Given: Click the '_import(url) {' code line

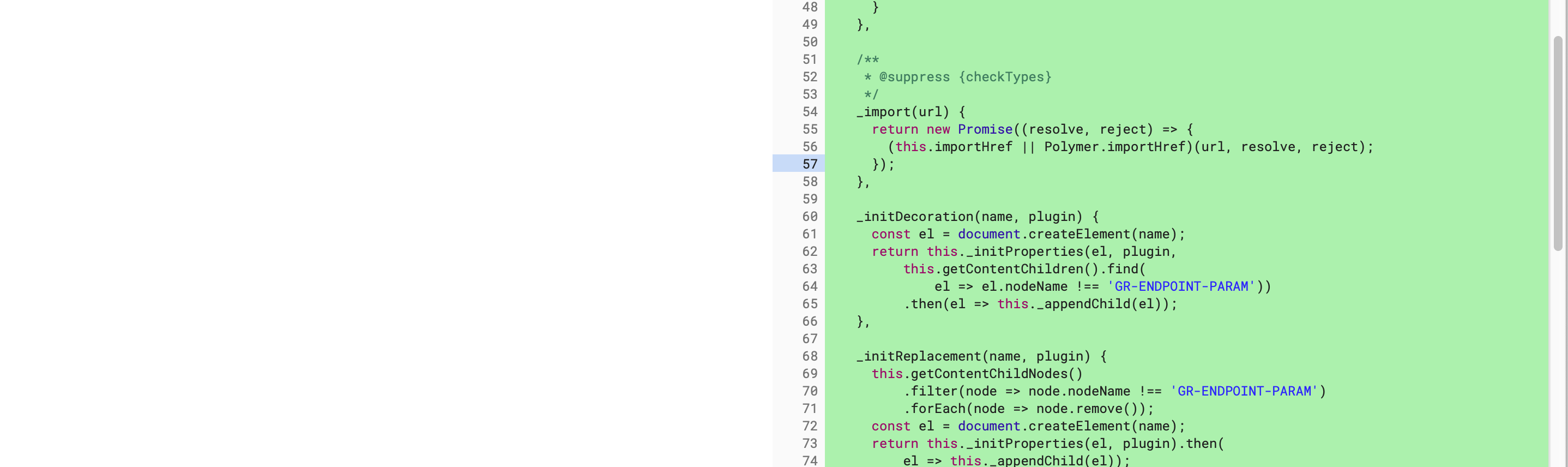Looking at the screenshot, I should (x=910, y=111).
